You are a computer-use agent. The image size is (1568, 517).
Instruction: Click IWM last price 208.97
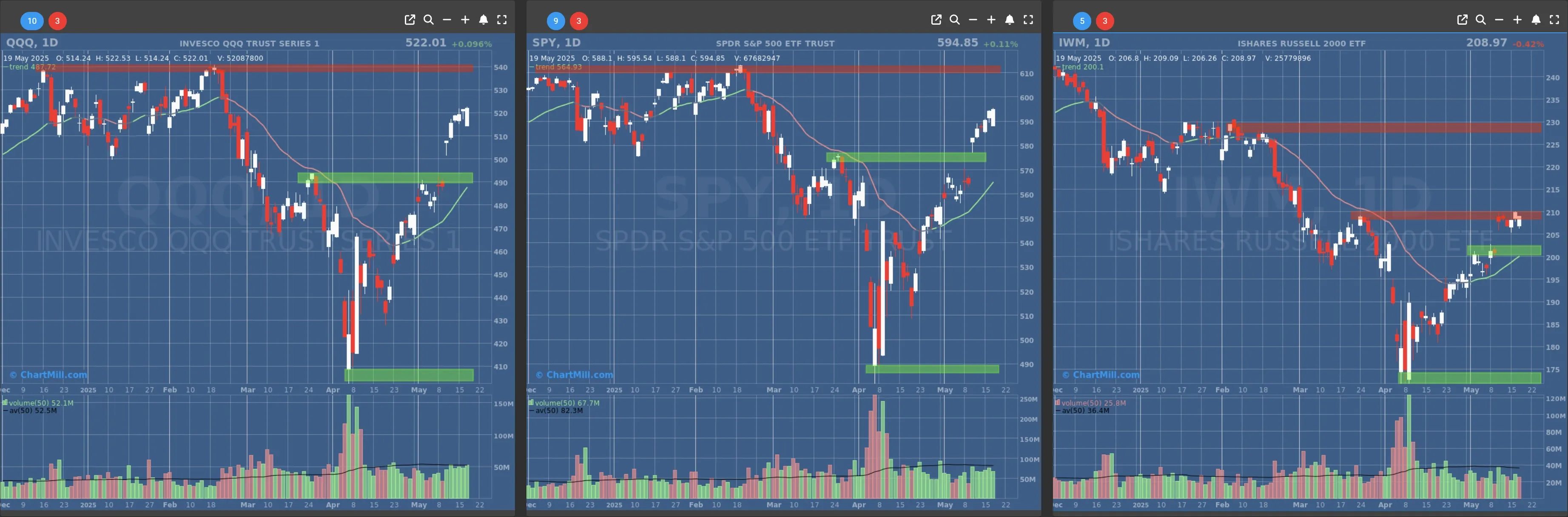1486,43
